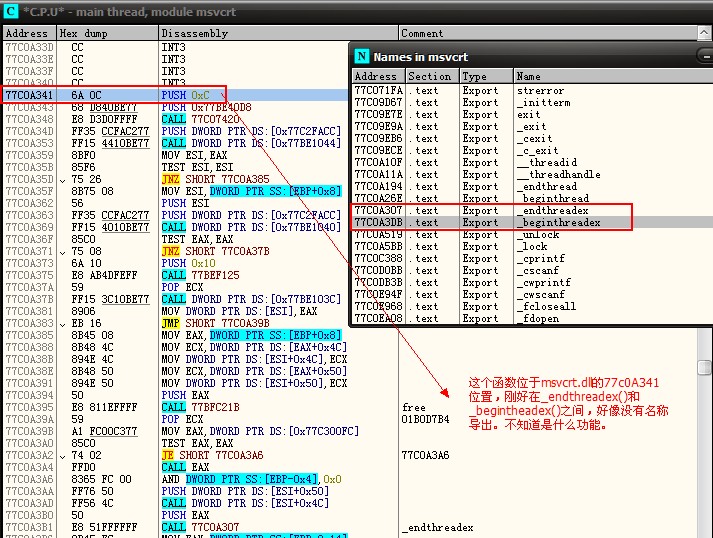This screenshot has width=713, height=538.
Task: Select the TEST ESI, ESI instruction
Action: [x=197, y=167]
